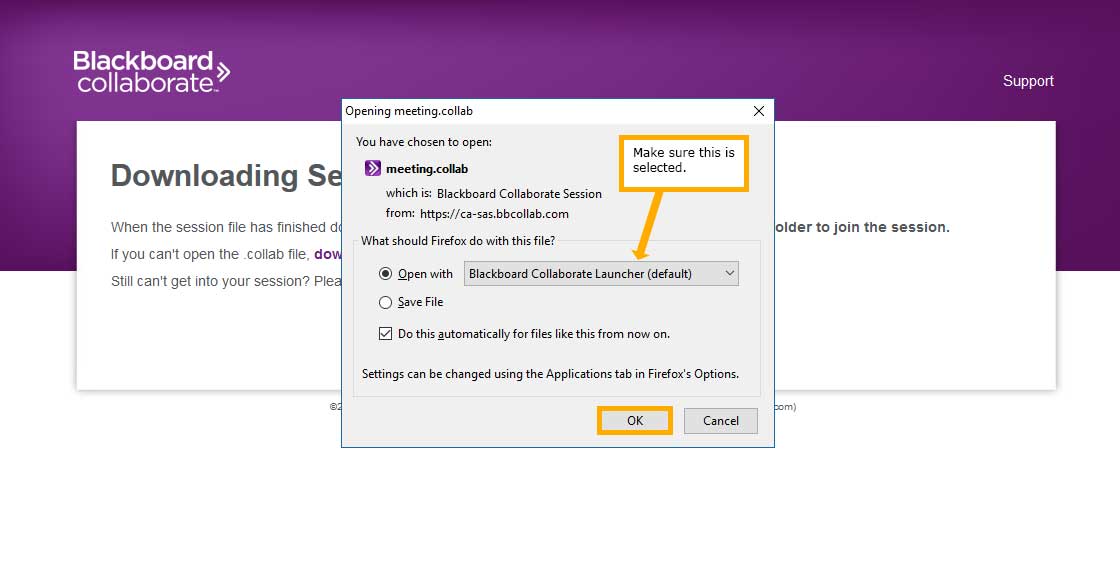Open the Support link
1120x569 pixels.
click(1028, 81)
